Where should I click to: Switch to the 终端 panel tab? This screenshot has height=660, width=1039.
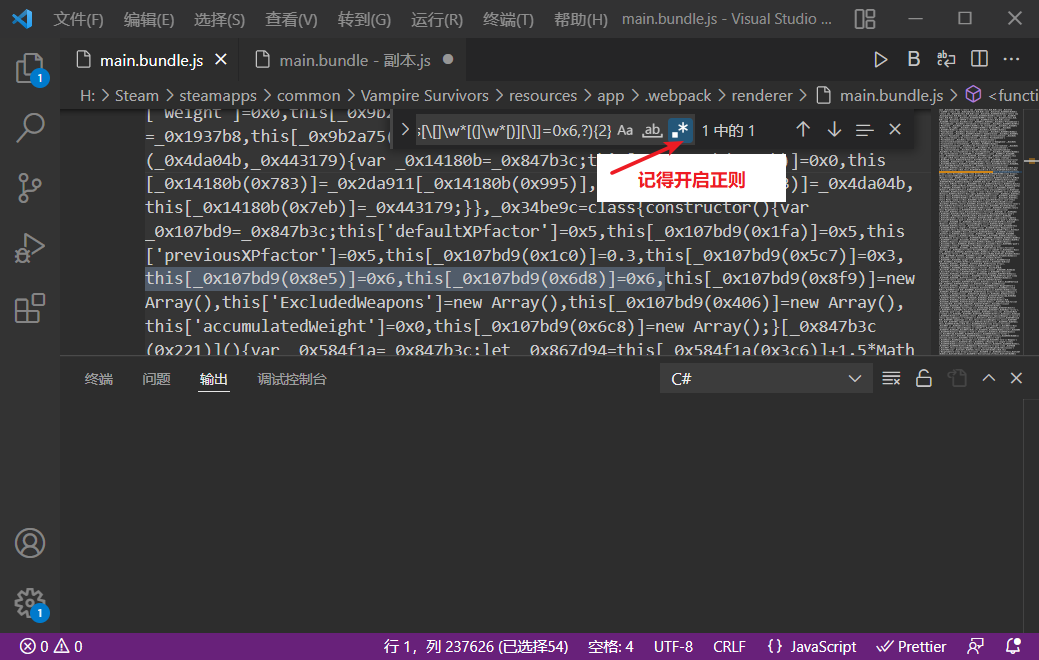pyautogui.click(x=99, y=379)
